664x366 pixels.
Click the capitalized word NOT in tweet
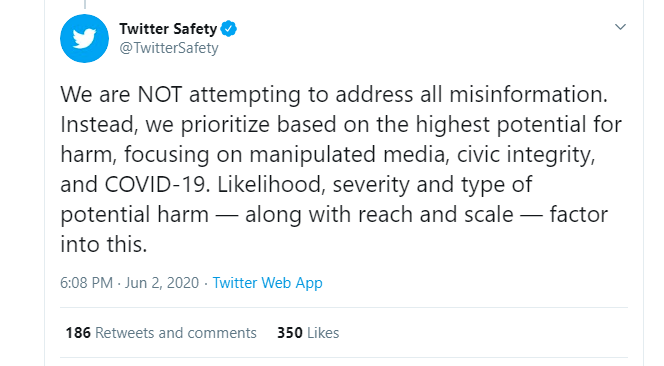(x=160, y=94)
